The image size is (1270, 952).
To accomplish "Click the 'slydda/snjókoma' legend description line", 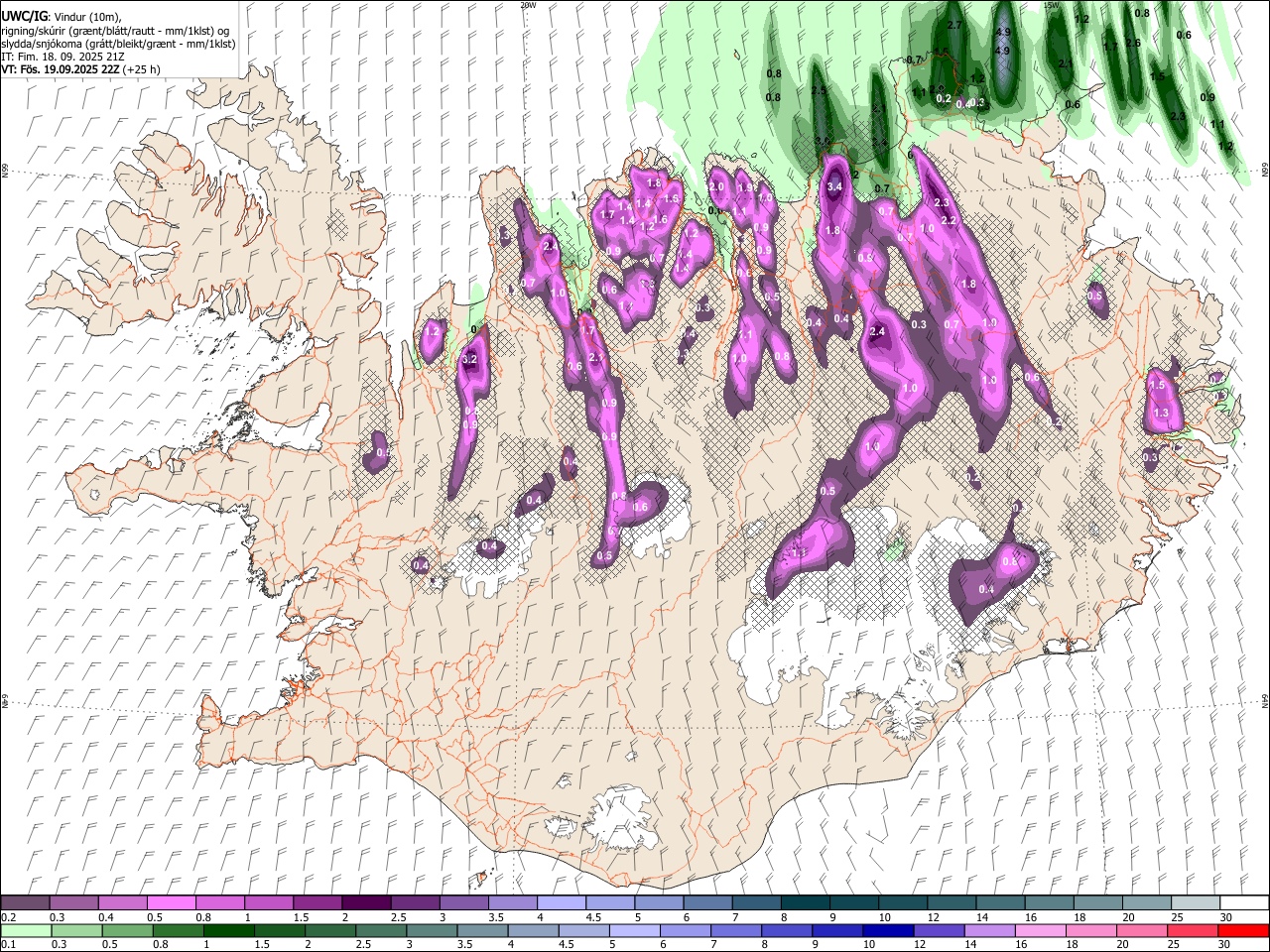I will 118,44.
